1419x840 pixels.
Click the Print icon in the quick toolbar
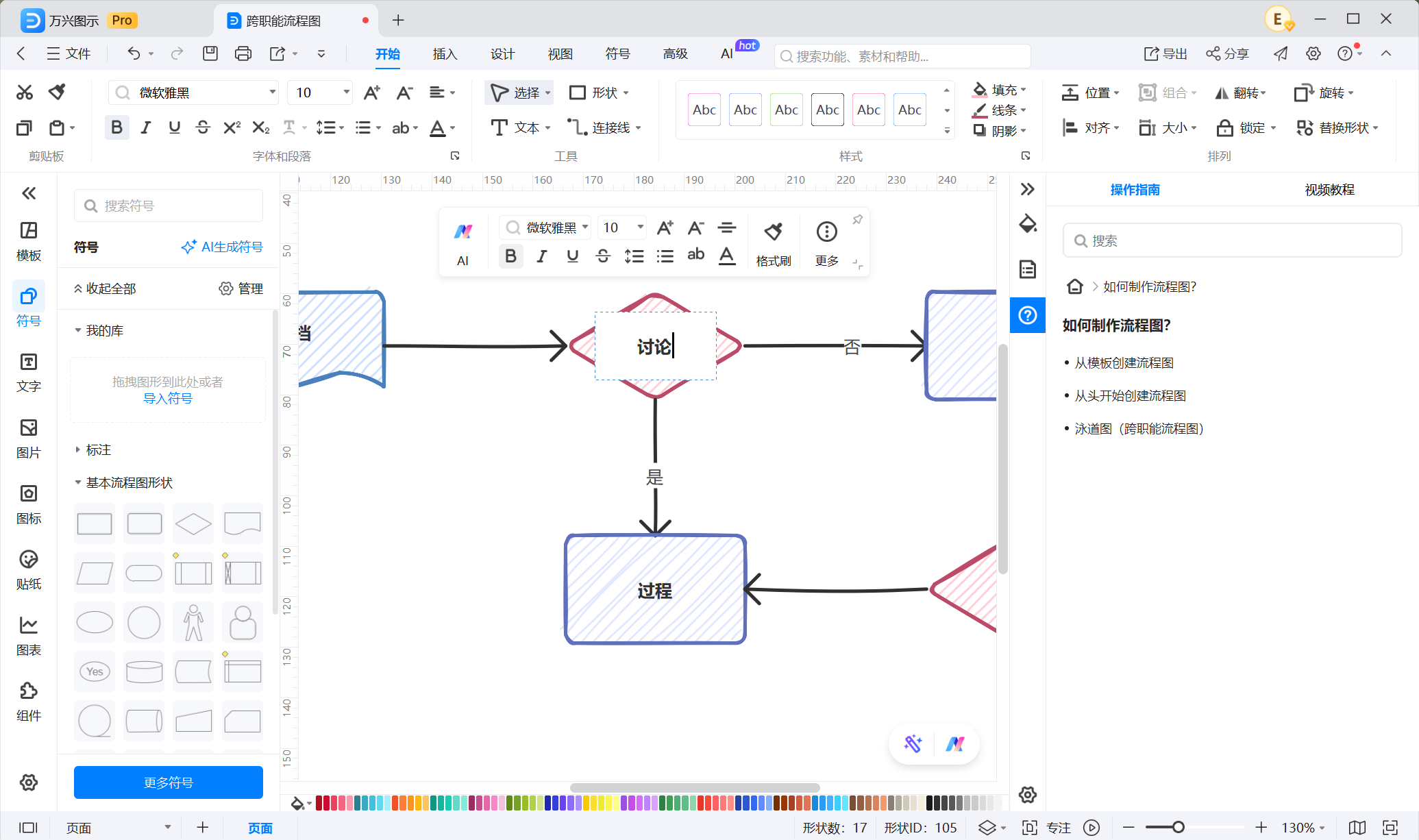(x=243, y=53)
